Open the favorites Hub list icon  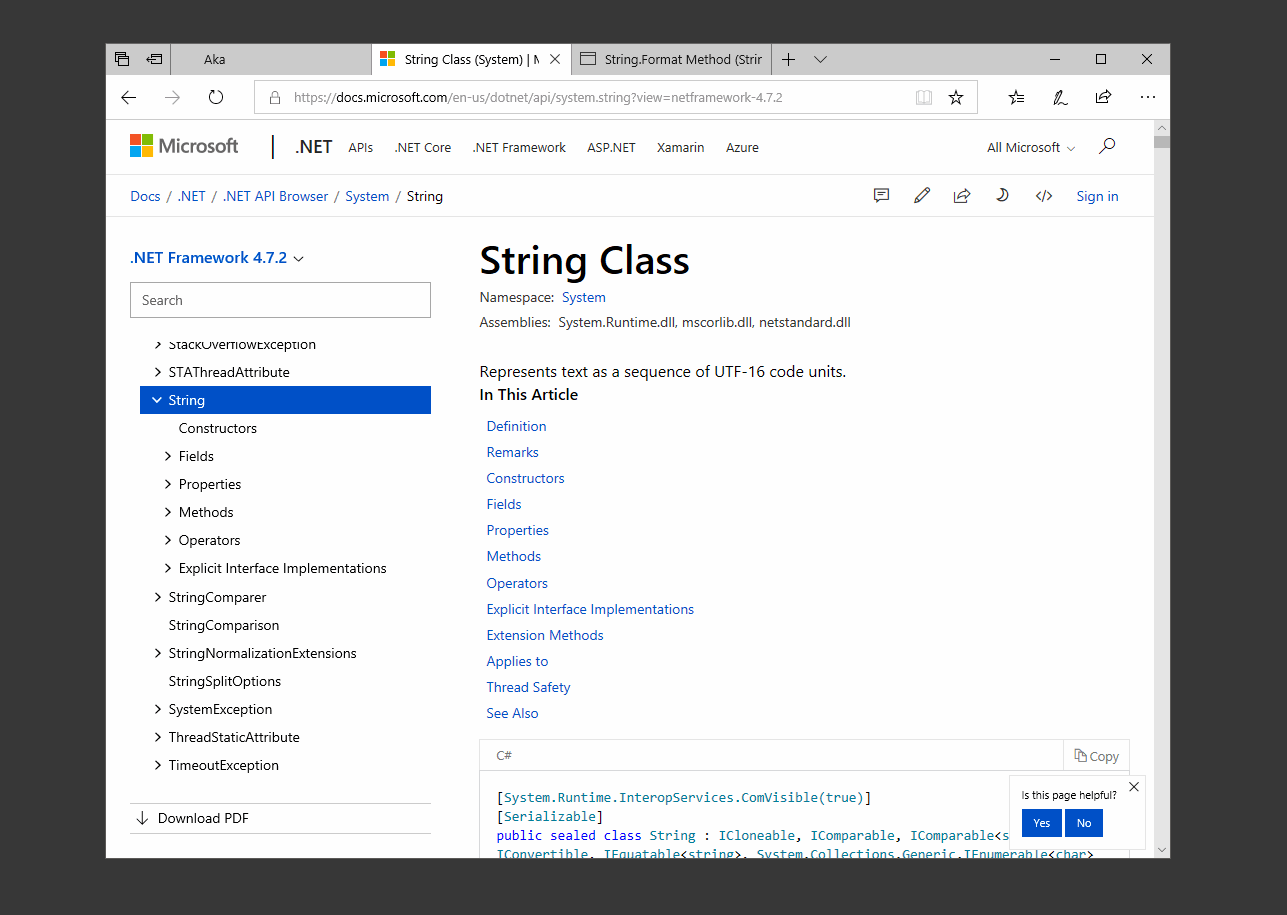(x=1015, y=97)
